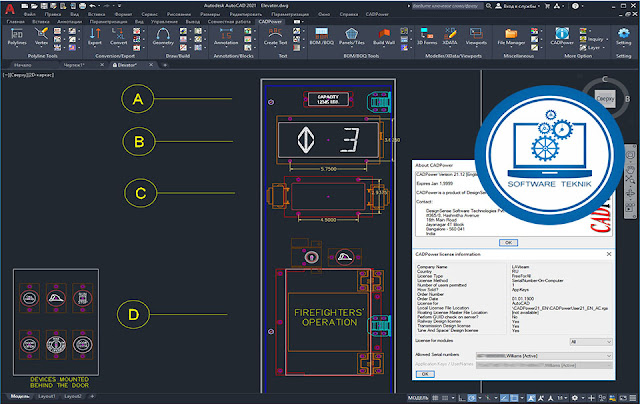This screenshot has height=404, width=640.
Task: Click the shopping cart icon in title bar
Action: click(548, 6)
